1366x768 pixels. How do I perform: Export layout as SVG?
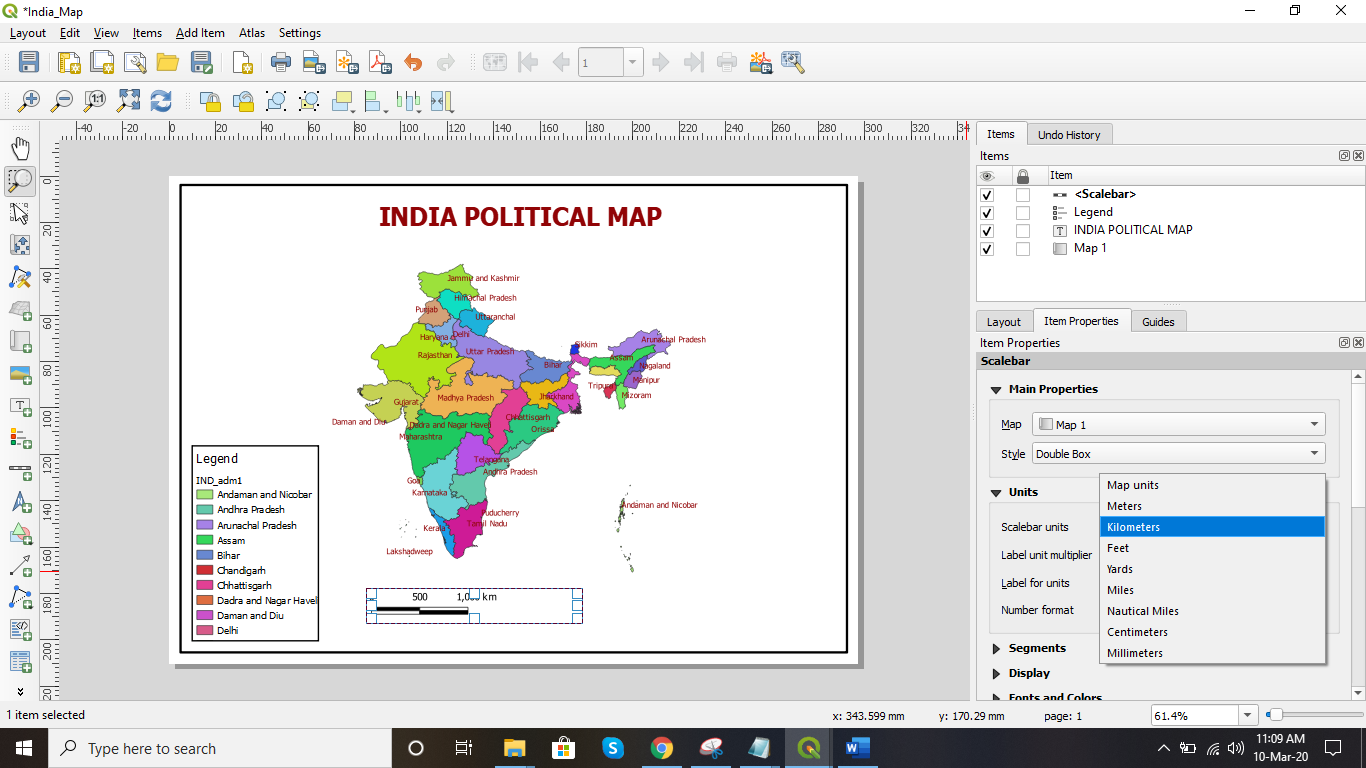(347, 62)
